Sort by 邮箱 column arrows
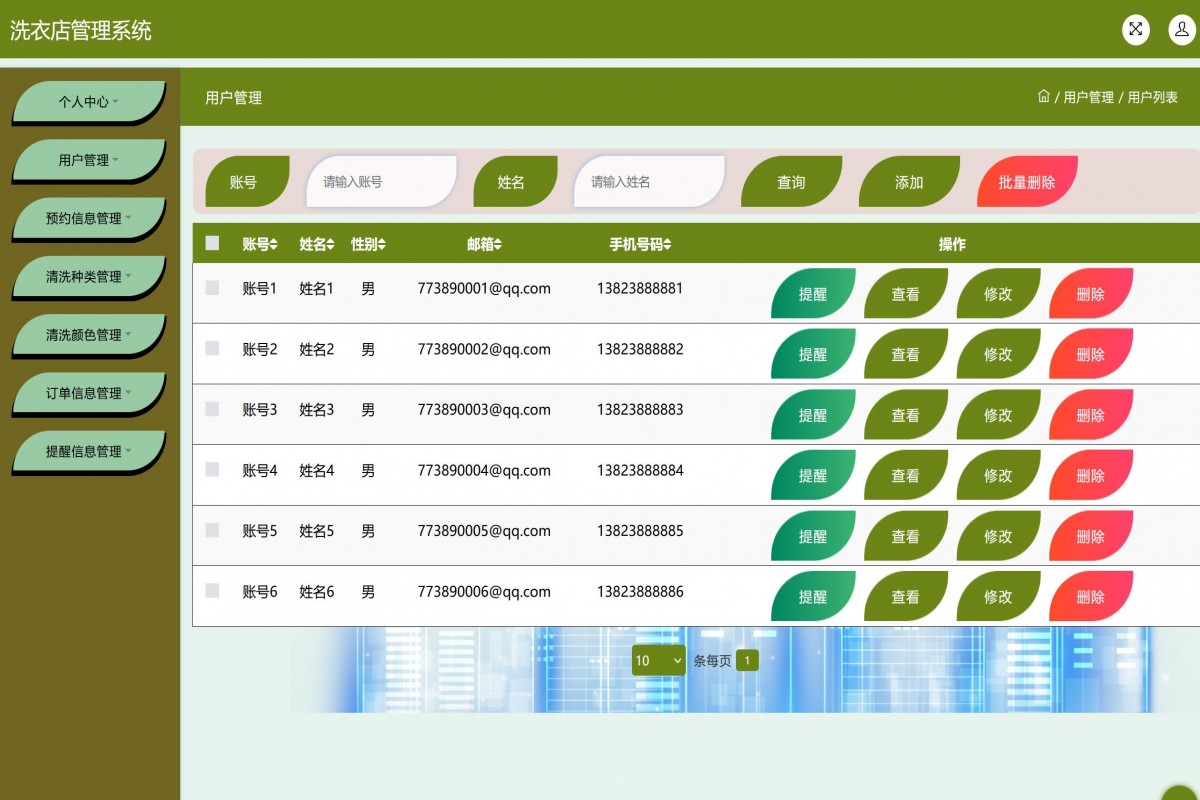The height and width of the screenshot is (800, 1200). (498, 245)
